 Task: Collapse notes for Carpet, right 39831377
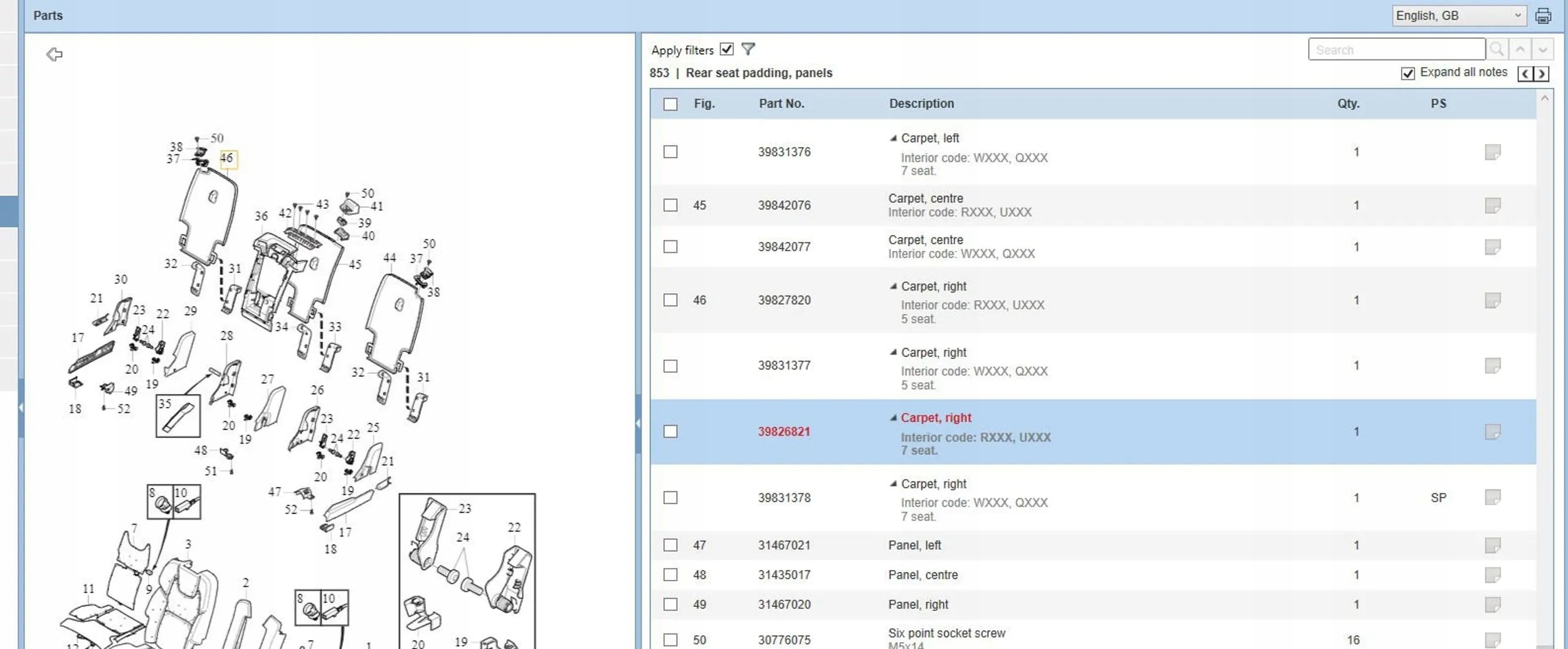(893, 352)
